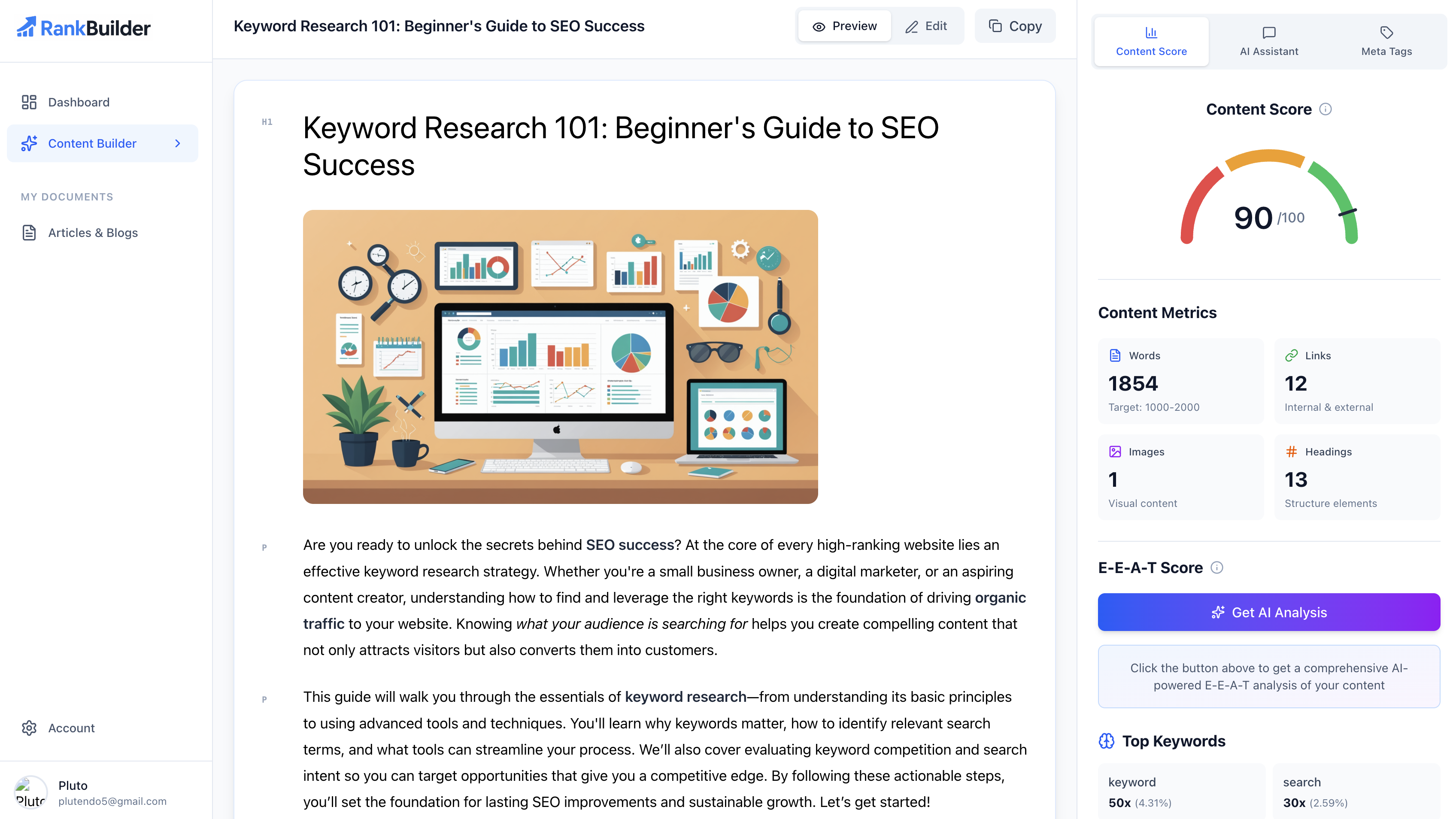1456x819 pixels.
Task: Click the RankBuilder logo icon
Action: coord(26,27)
